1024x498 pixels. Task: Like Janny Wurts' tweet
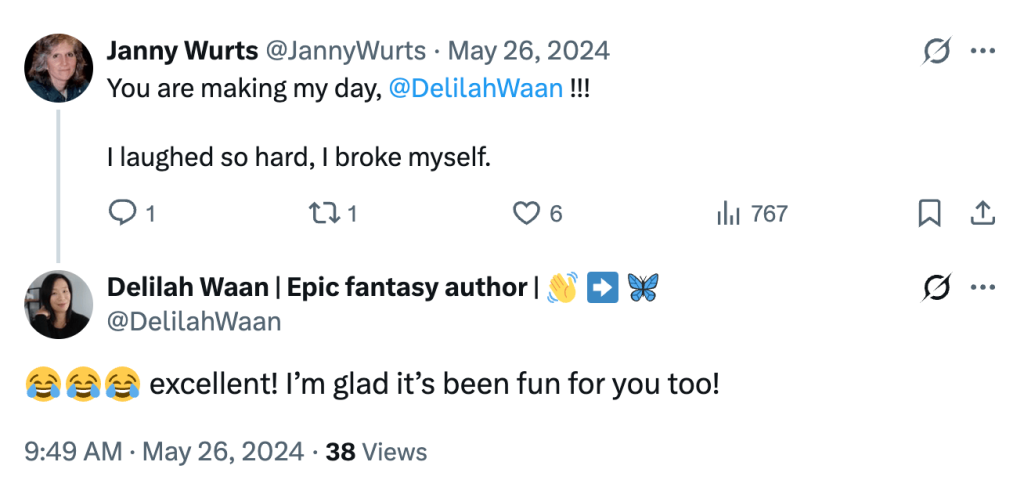pyautogui.click(x=527, y=213)
